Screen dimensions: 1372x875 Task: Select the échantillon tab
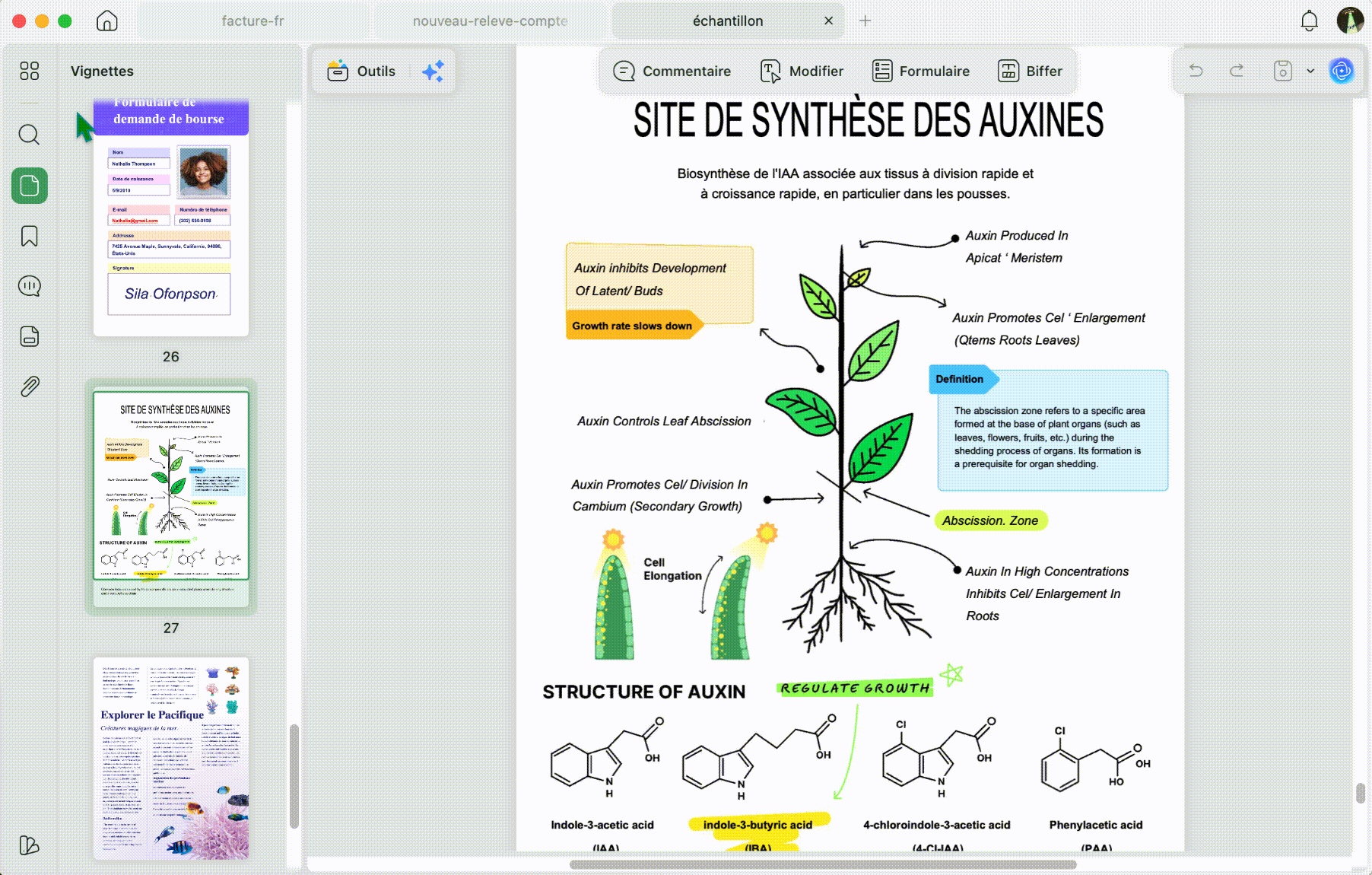click(x=728, y=21)
